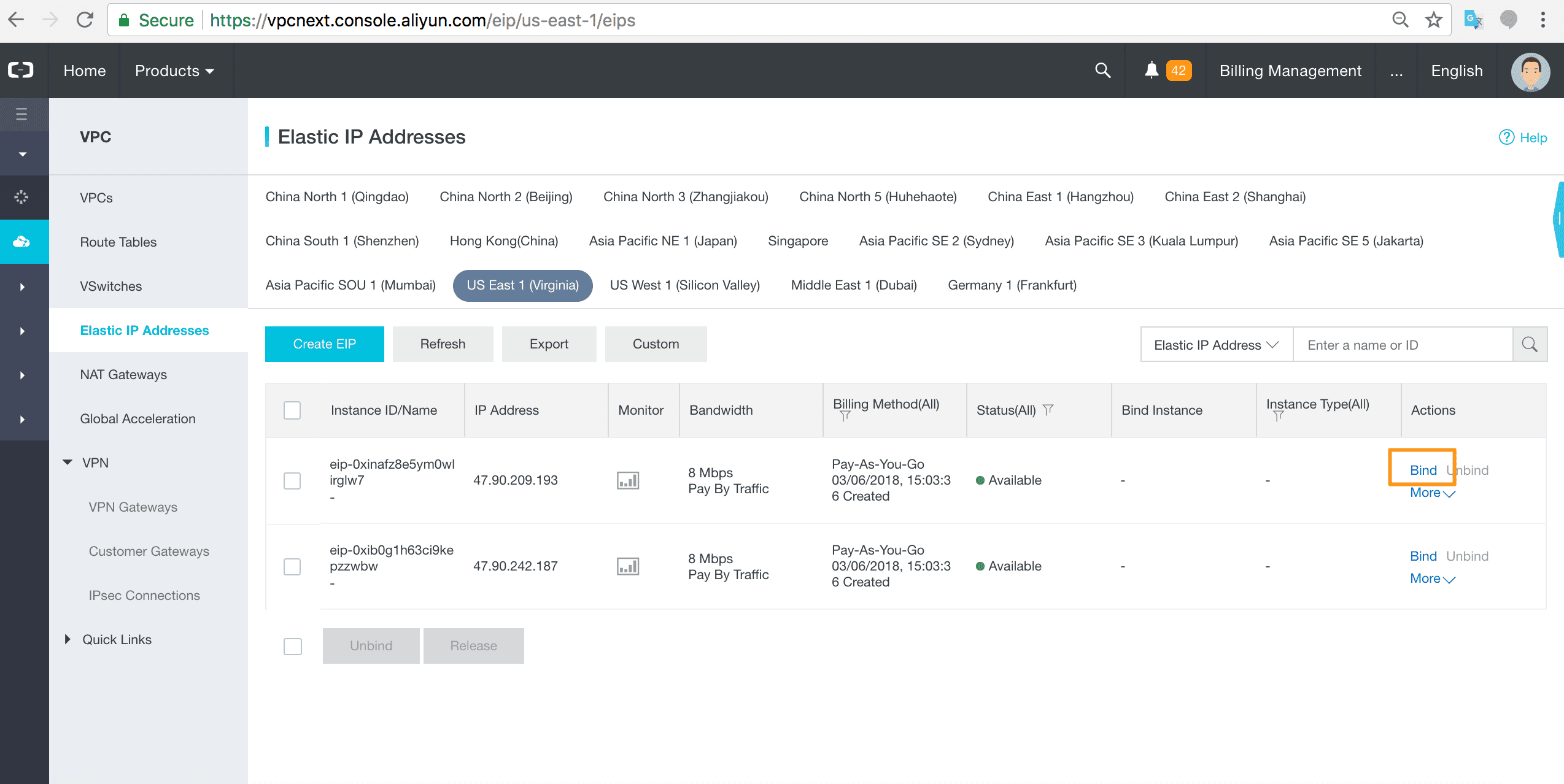Click the Help question mark icon
The width and height of the screenshot is (1564, 784).
(x=1506, y=137)
